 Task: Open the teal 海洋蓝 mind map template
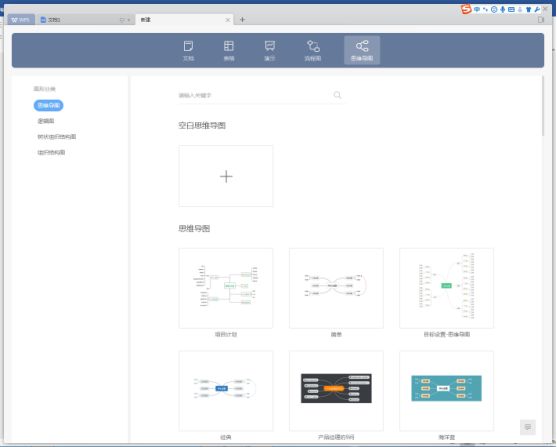447,391
